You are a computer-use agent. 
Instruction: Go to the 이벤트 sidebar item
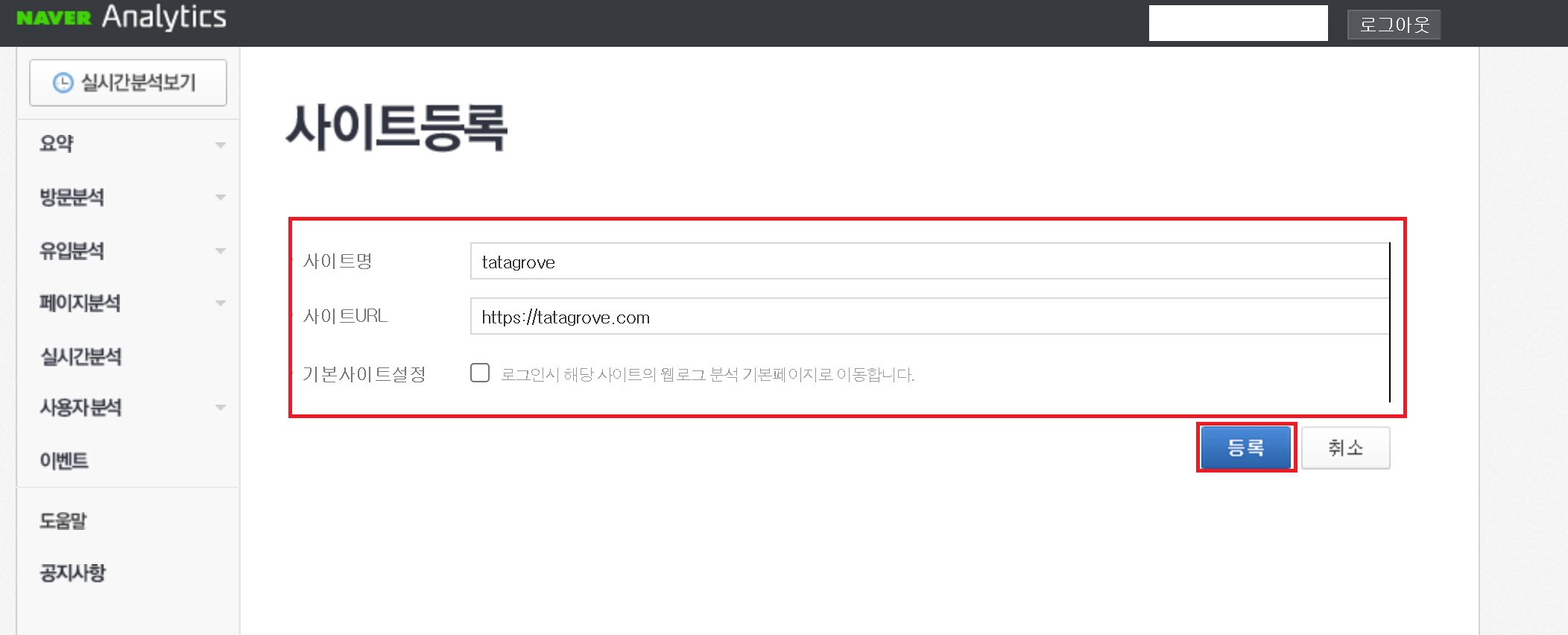pyautogui.click(x=64, y=461)
